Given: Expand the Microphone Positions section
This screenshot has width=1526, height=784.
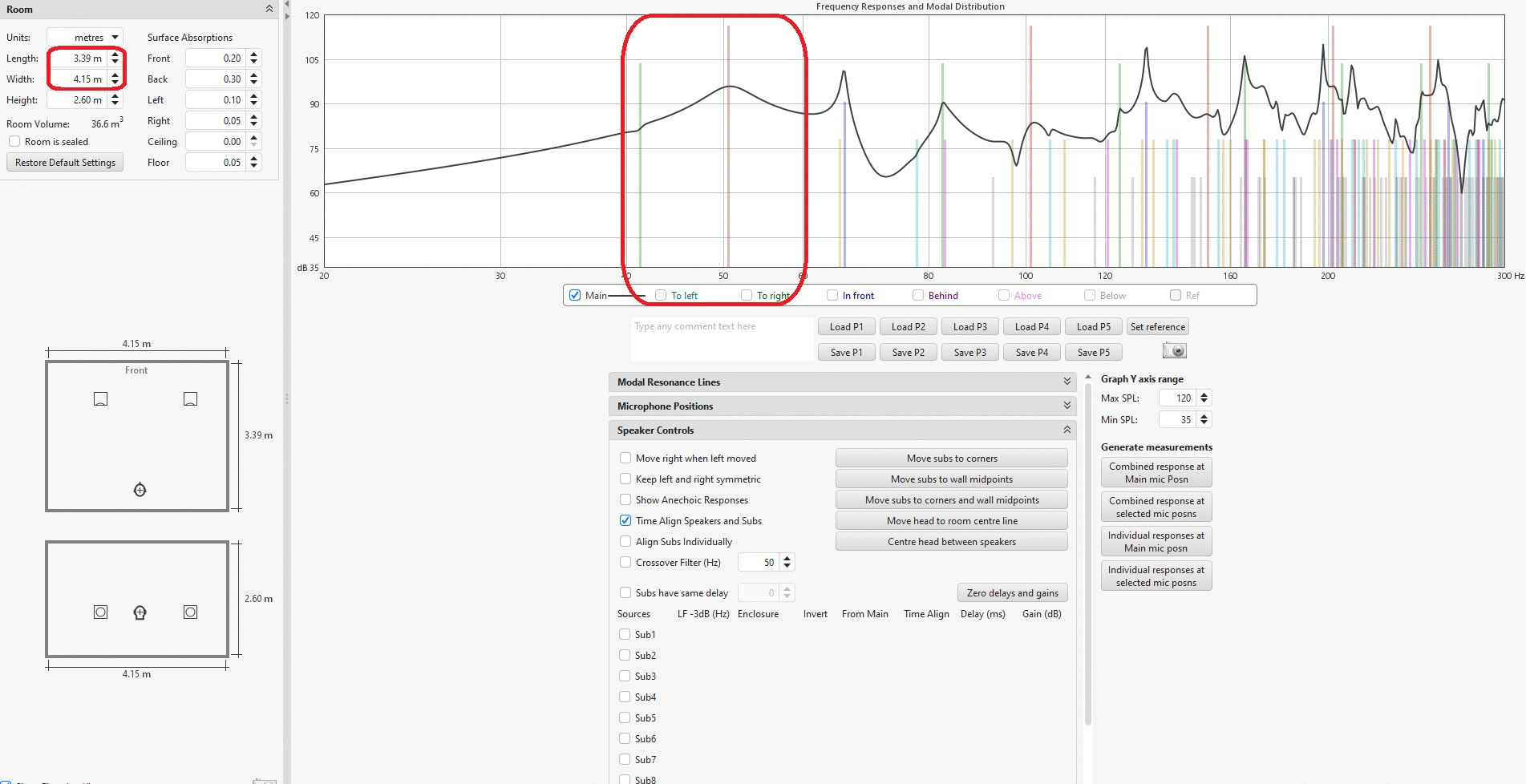Looking at the screenshot, I should [1067, 406].
